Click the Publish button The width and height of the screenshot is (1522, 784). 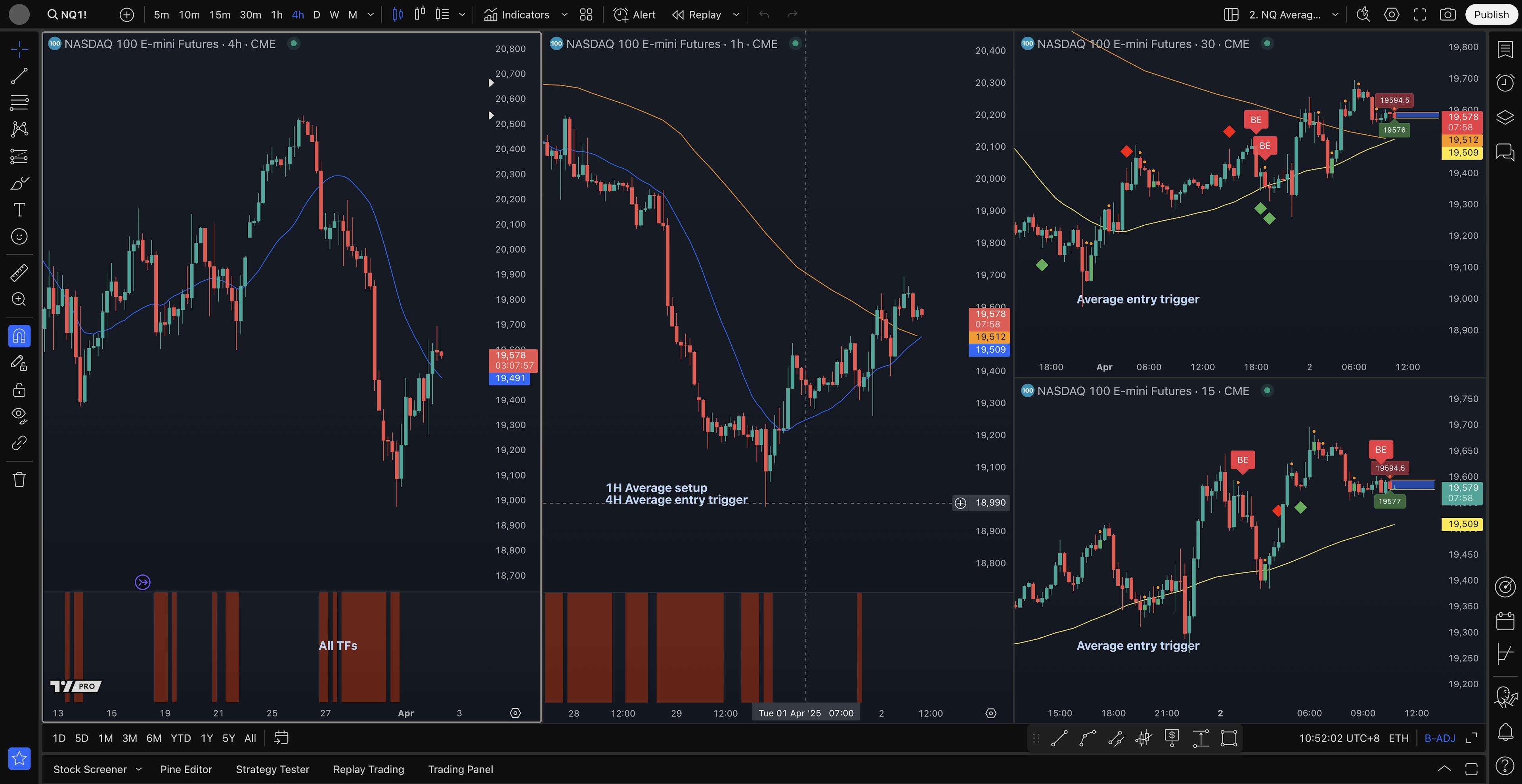click(1491, 15)
